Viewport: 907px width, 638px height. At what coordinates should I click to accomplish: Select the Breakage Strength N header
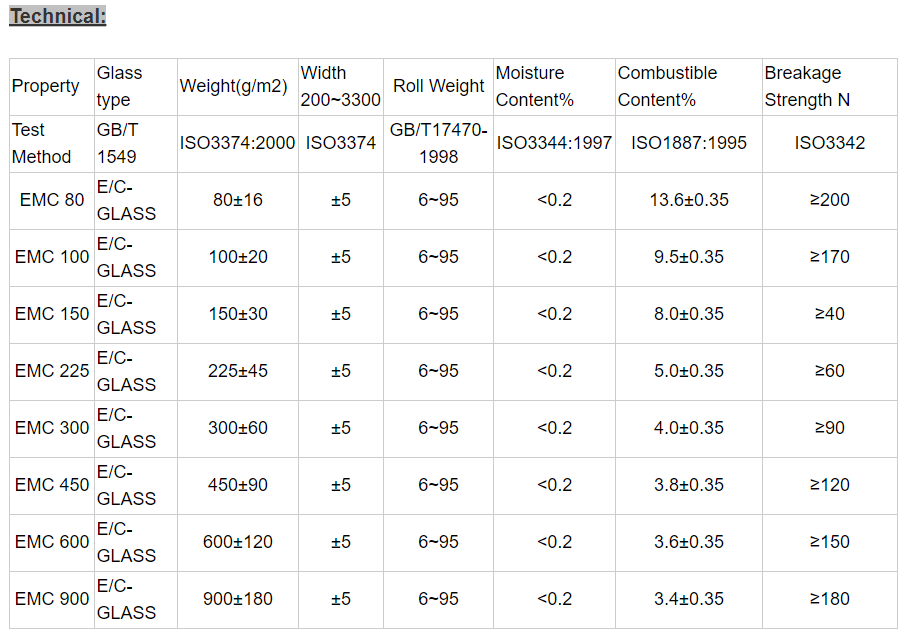[x=808, y=86]
